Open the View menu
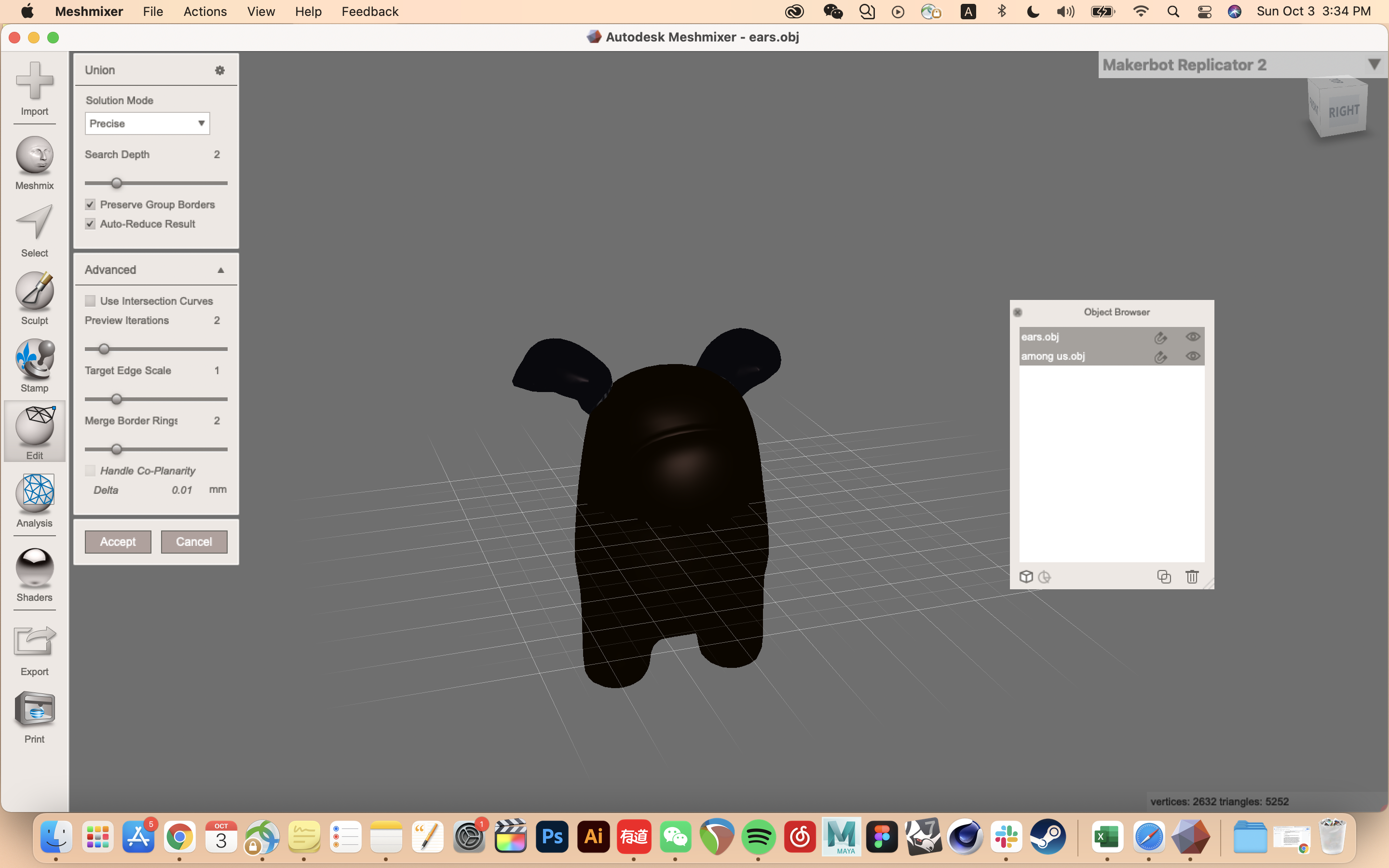 tap(260, 12)
